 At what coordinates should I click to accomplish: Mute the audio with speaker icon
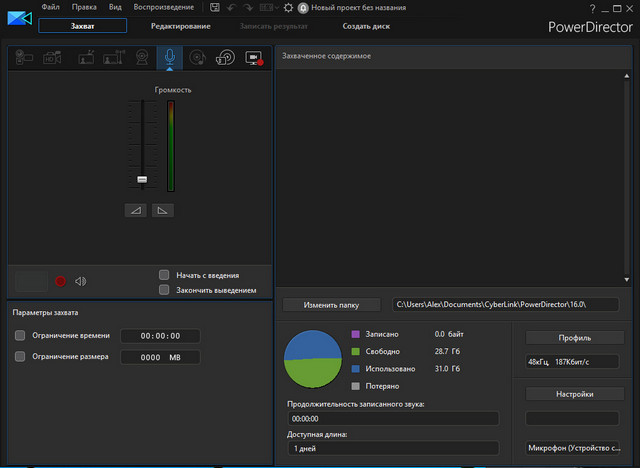[81, 282]
